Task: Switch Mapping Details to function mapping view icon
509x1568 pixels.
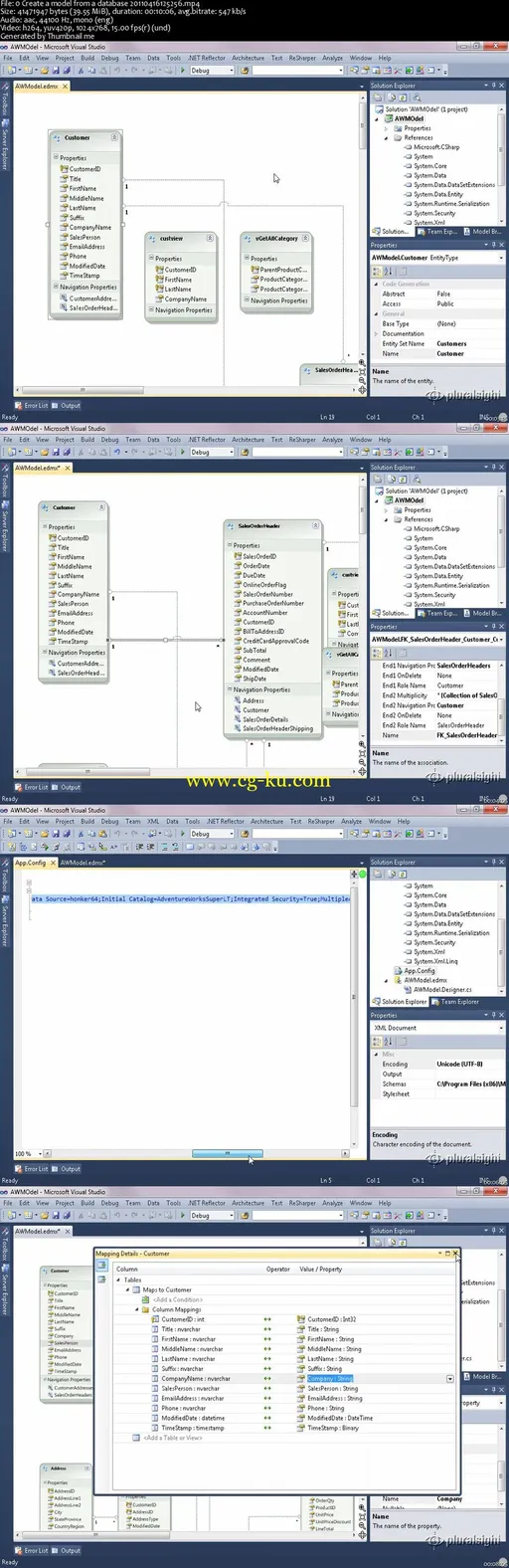Action: click(x=101, y=1278)
